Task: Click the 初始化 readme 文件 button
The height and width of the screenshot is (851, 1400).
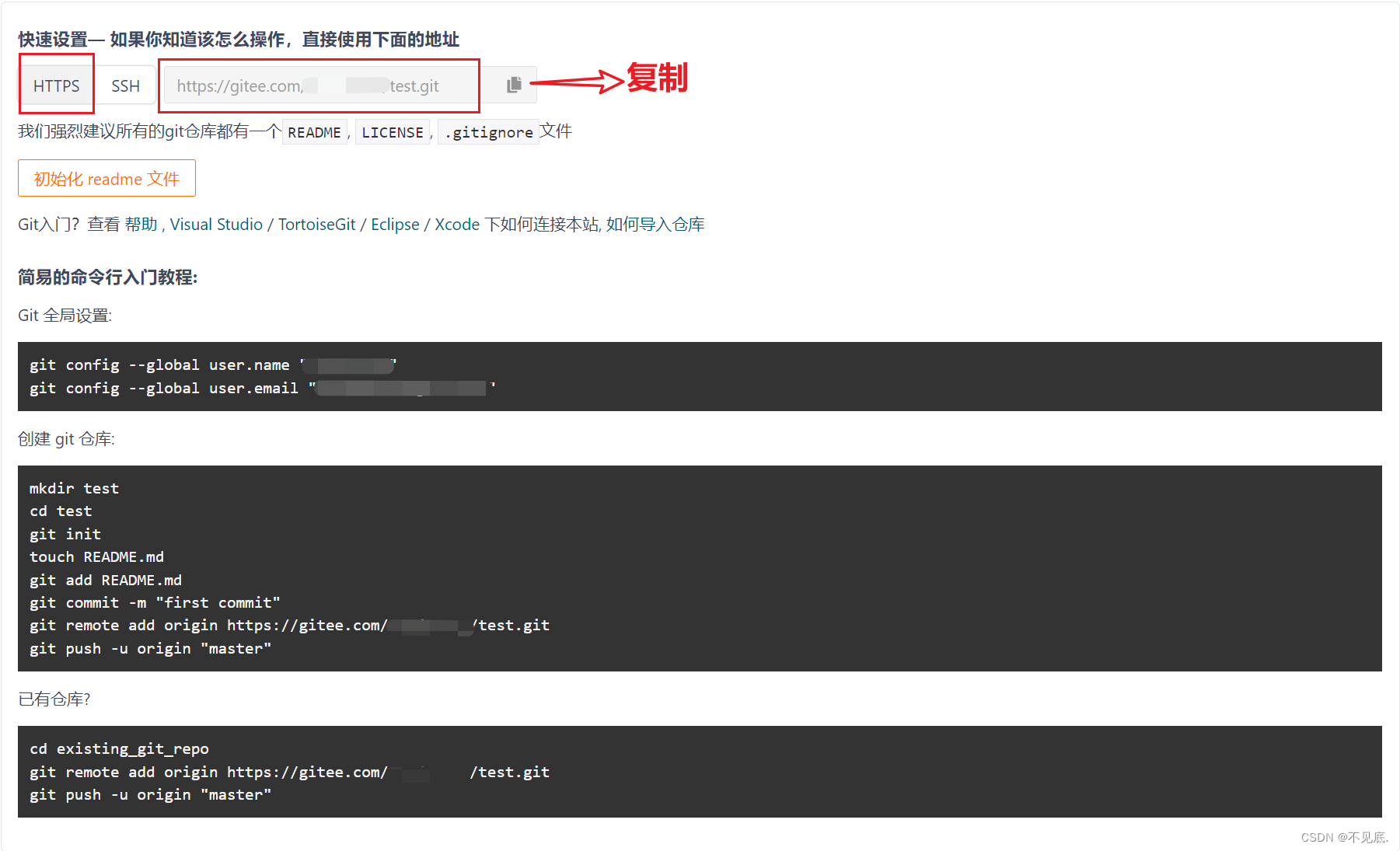Action: [106, 179]
